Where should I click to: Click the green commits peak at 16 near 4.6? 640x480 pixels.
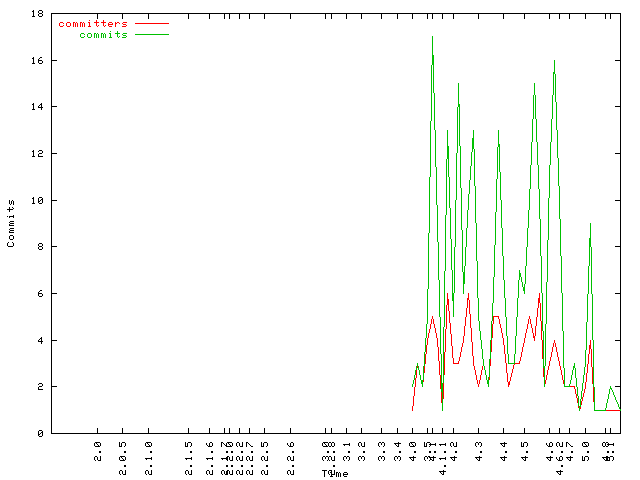(554, 61)
